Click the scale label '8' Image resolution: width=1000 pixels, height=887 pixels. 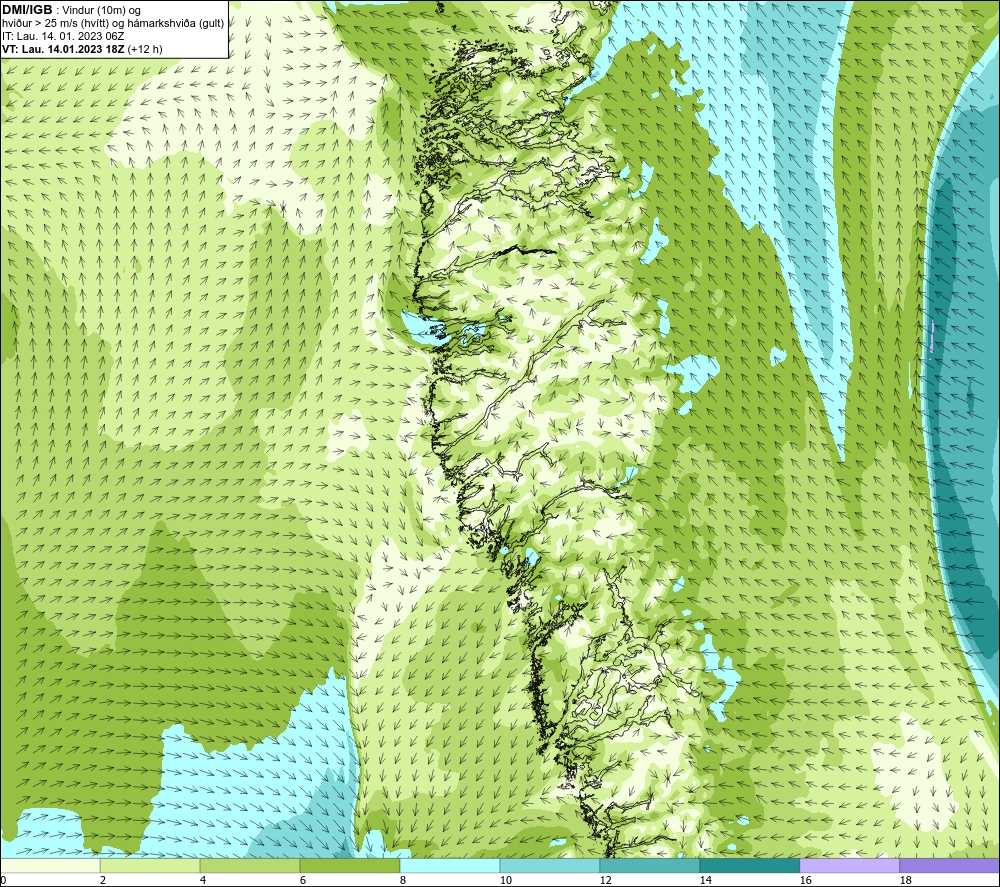coord(402,881)
